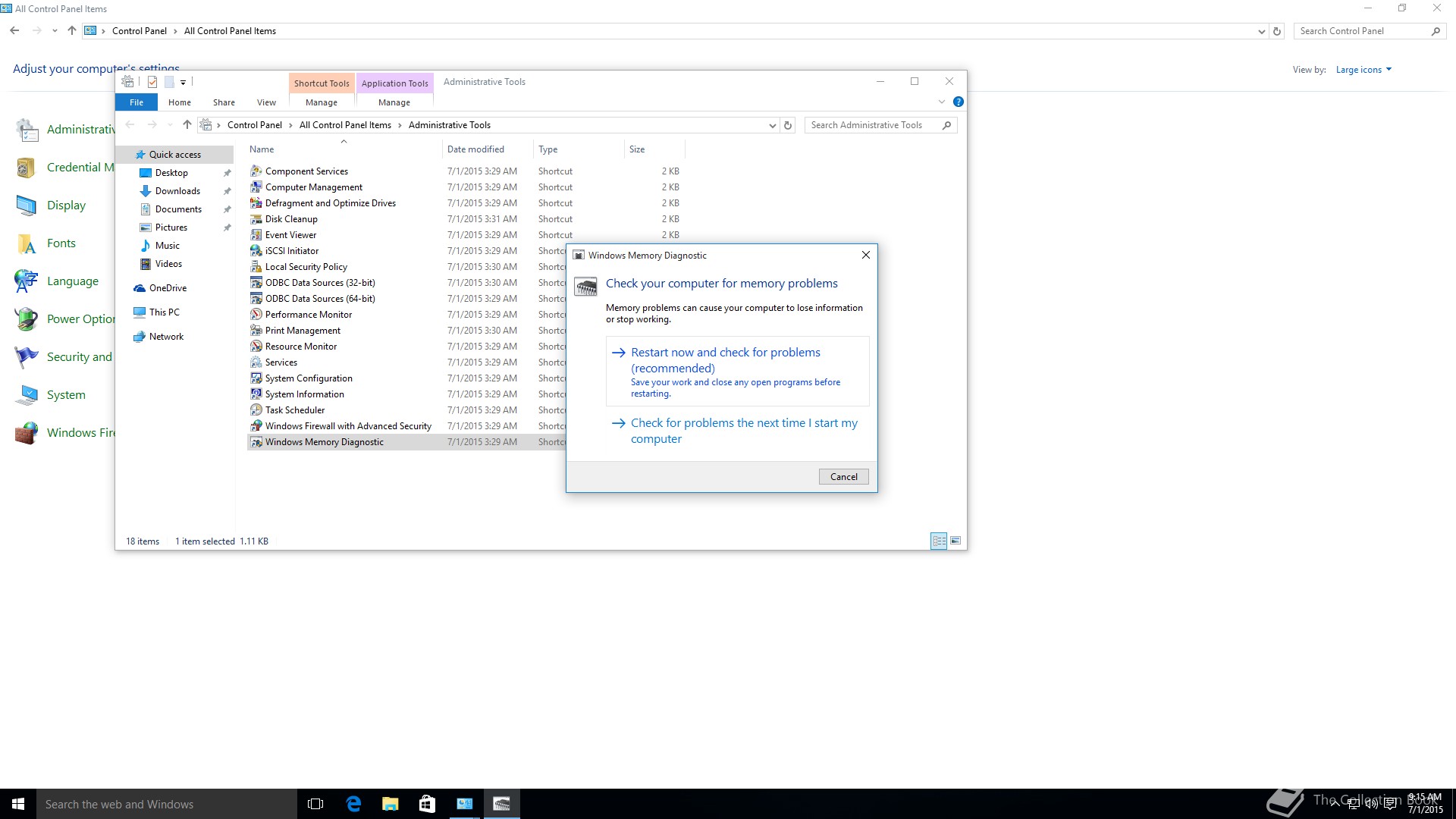Viewport: 1456px width, 819px height.
Task: Select This PC in navigation pane
Action: (164, 312)
